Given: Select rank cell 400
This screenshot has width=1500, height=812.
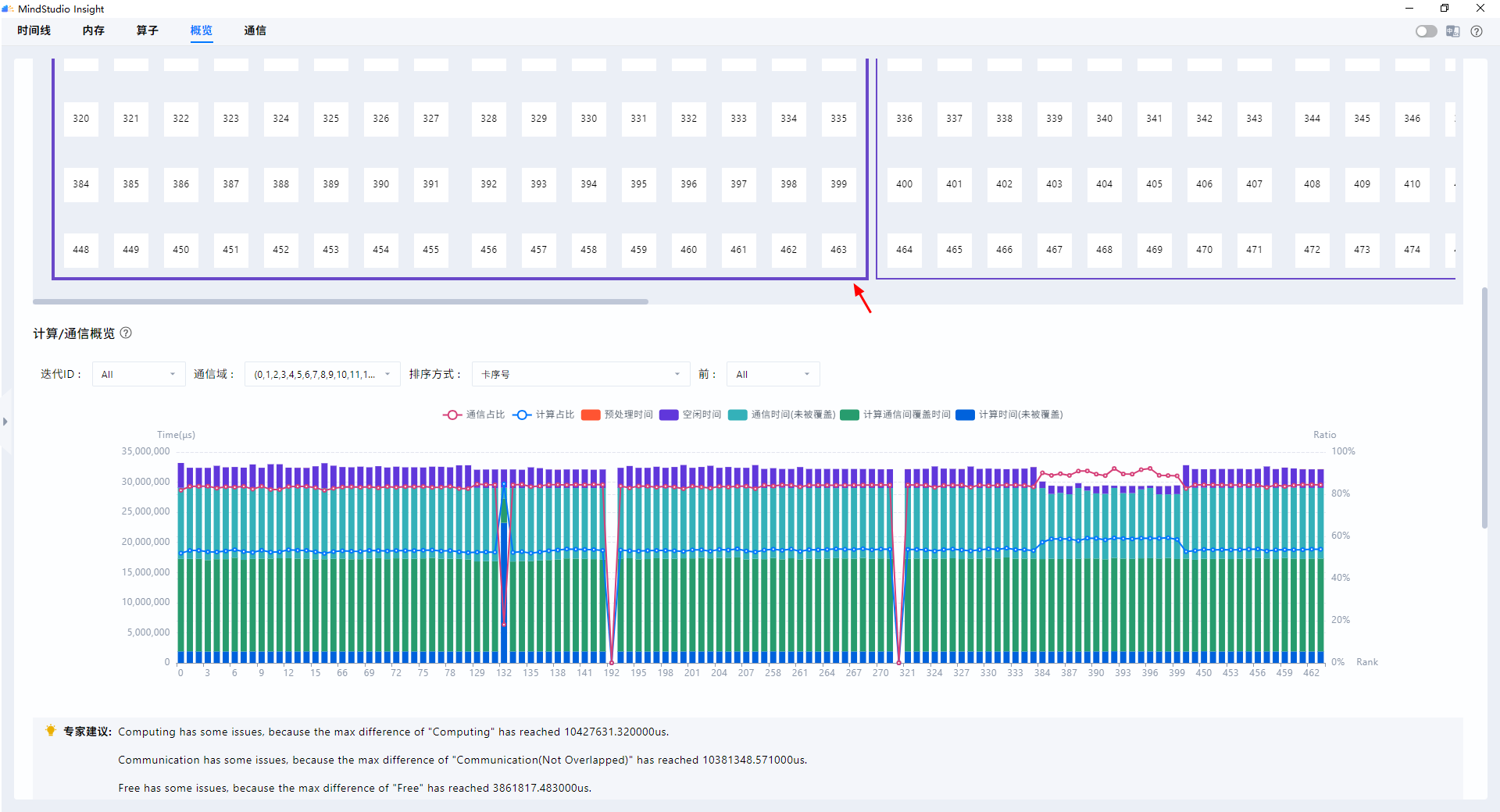Looking at the screenshot, I should 905,184.
